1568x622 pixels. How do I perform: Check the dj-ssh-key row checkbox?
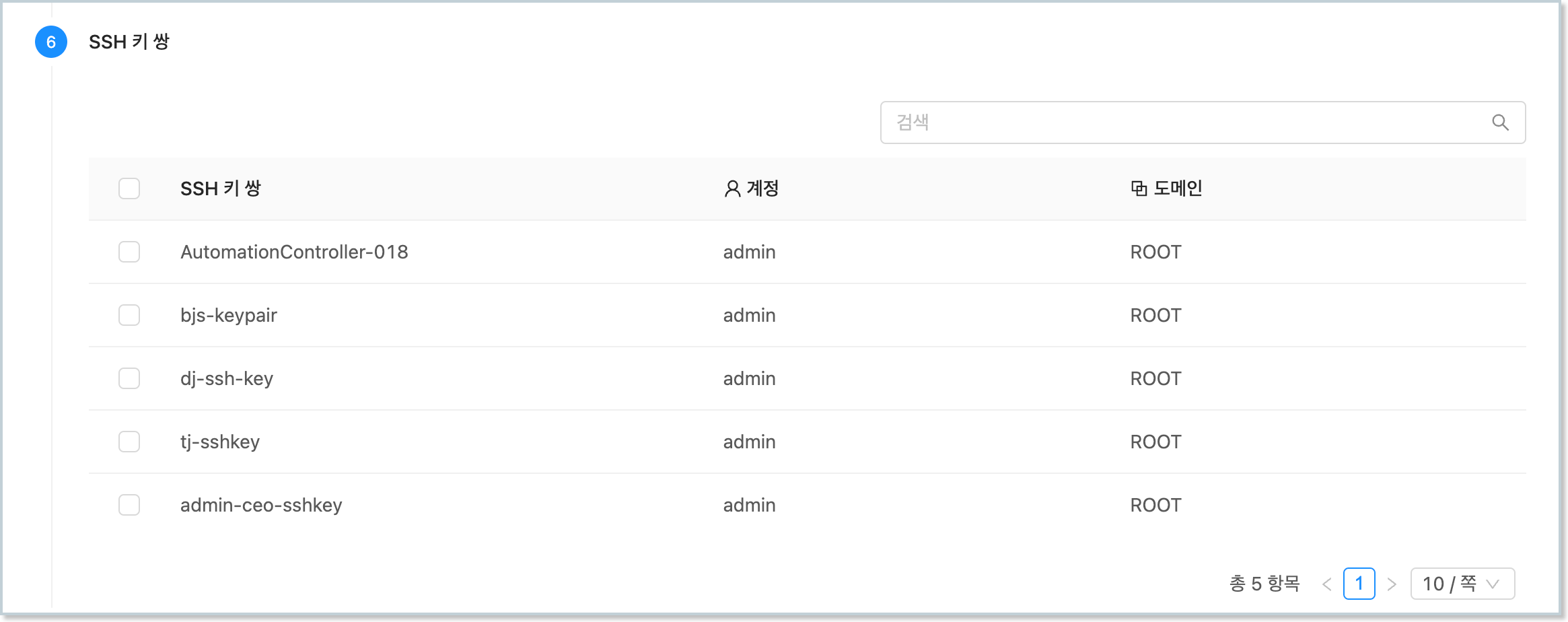tap(129, 378)
